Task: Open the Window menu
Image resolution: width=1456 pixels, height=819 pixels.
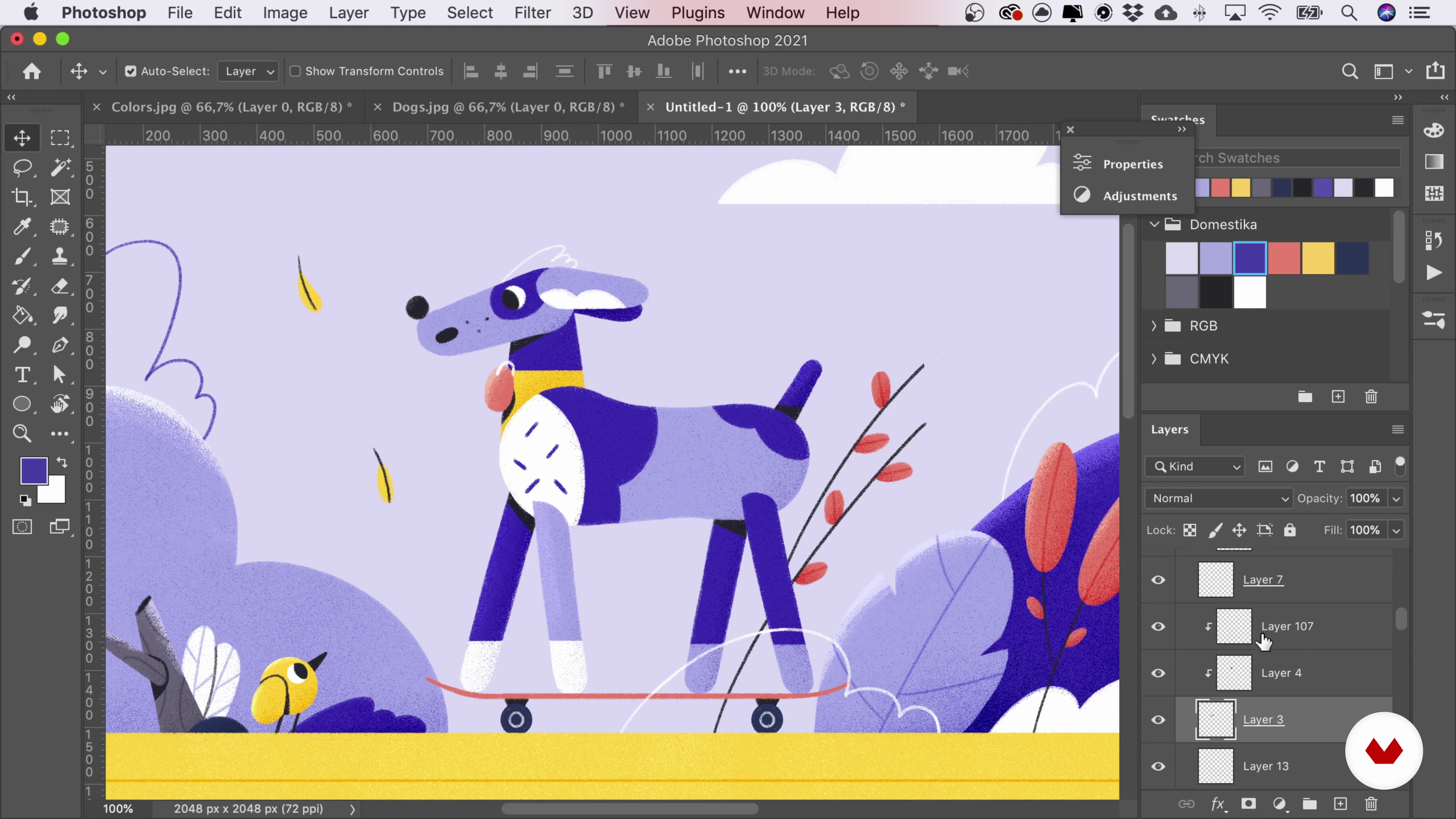Action: click(x=775, y=13)
